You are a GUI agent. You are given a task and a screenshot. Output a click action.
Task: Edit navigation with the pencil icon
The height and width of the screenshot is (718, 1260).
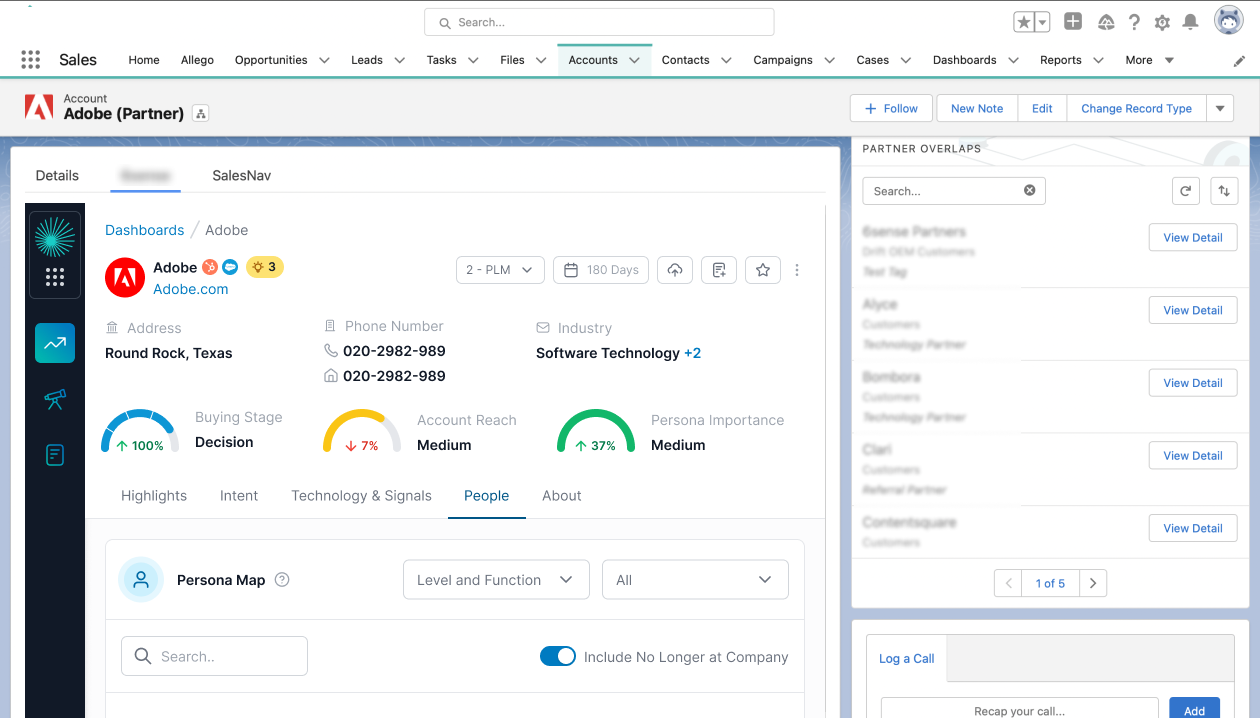coord(1240,61)
